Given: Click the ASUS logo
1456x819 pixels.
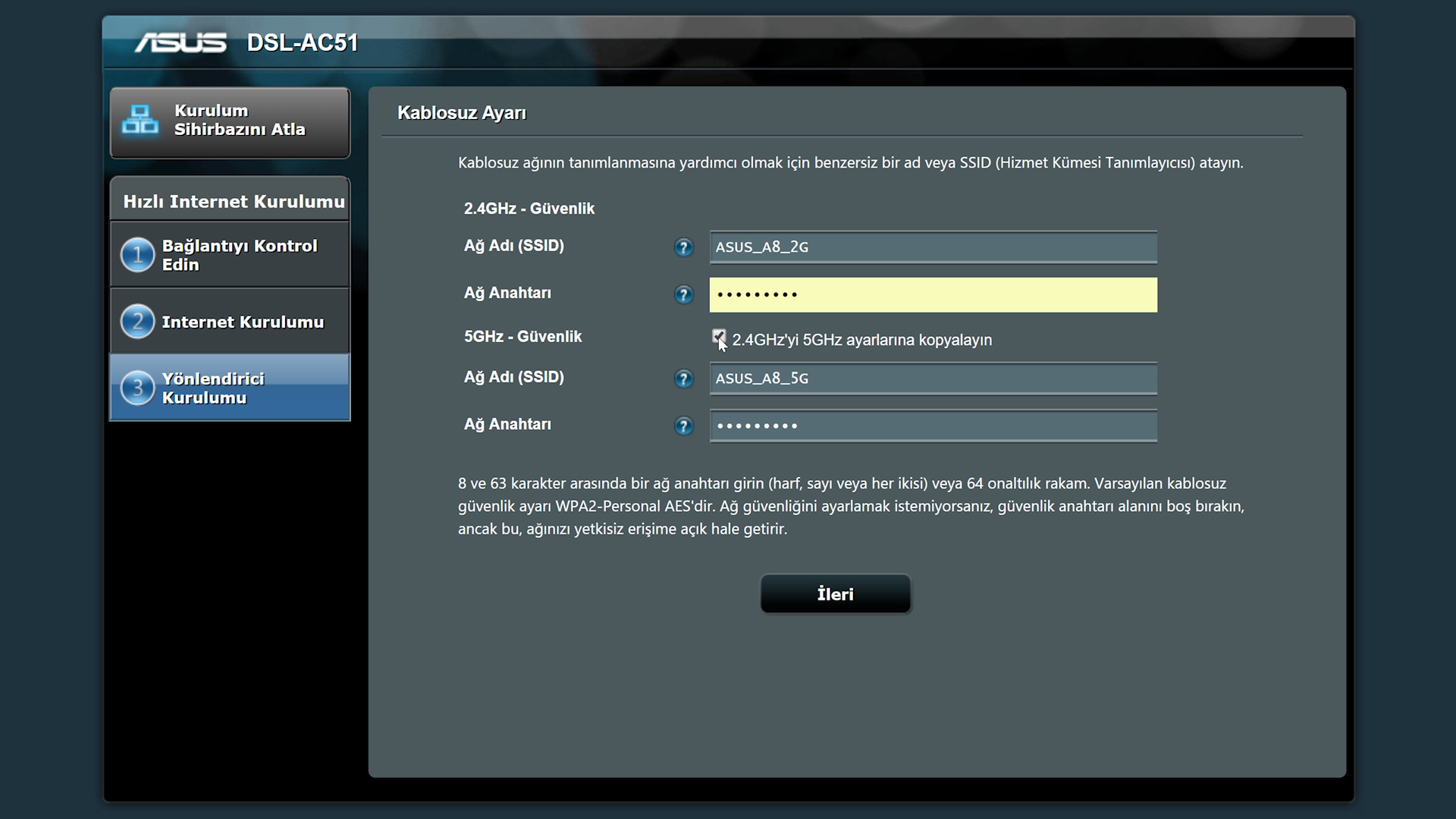Looking at the screenshot, I should [x=180, y=42].
